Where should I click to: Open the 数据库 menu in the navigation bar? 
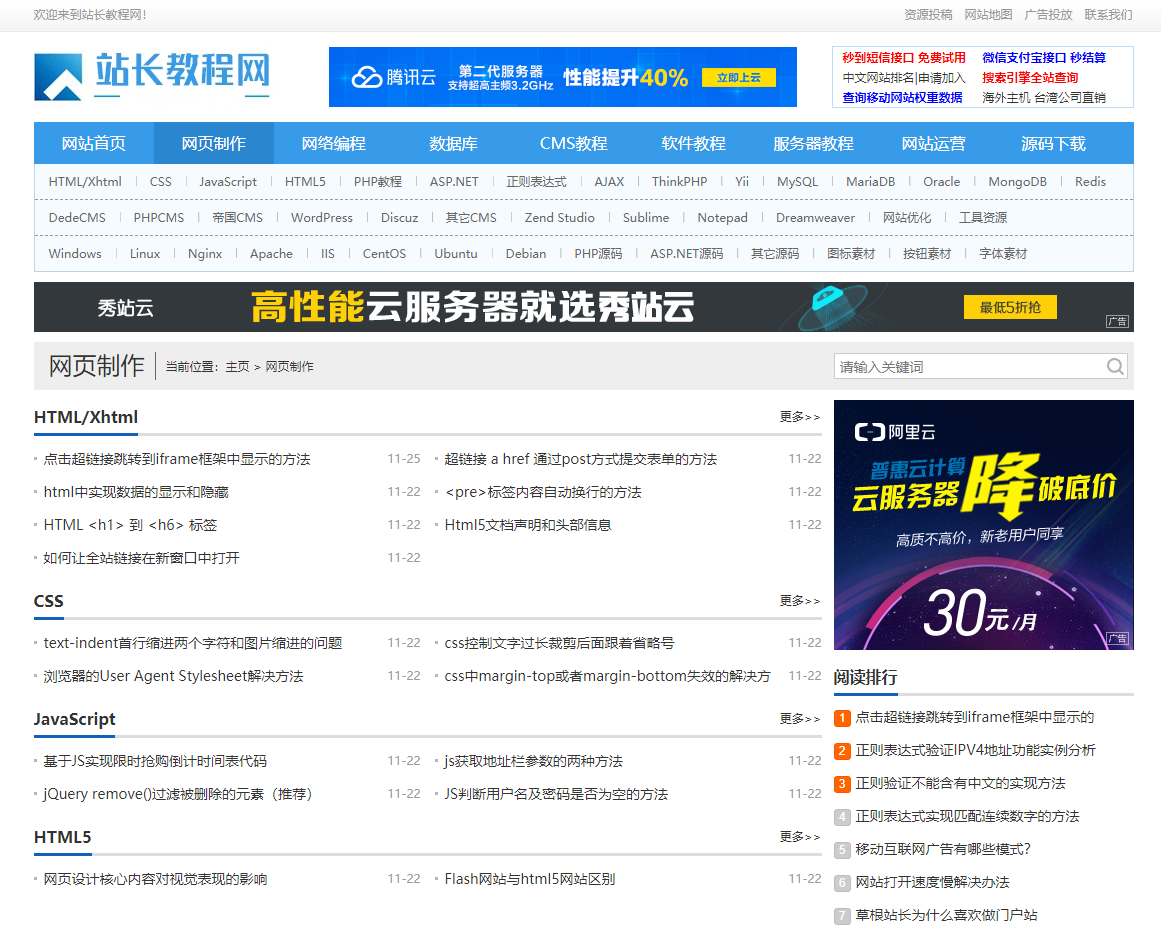tap(451, 144)
